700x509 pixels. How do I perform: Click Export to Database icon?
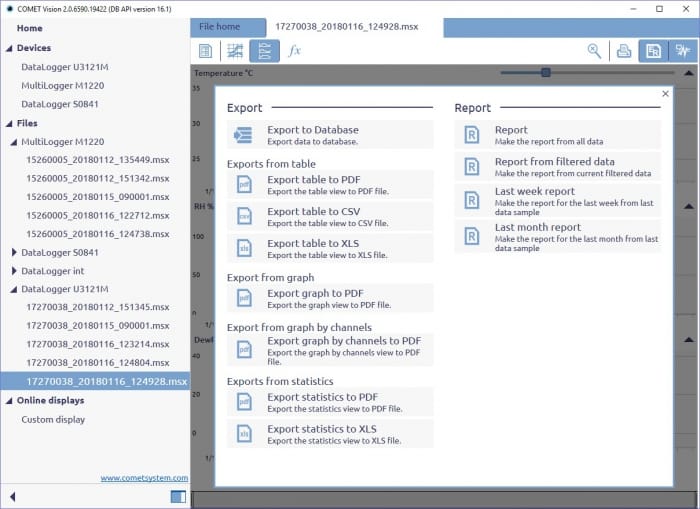coord(244,135)
